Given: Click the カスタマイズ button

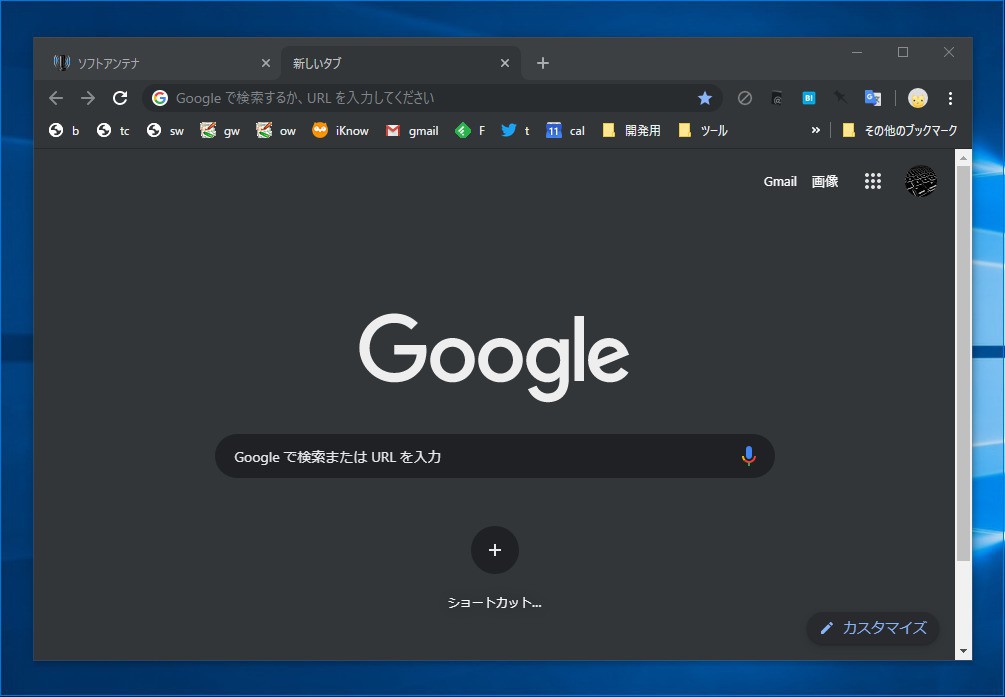Looking at the screenshot, I should 873,628.
